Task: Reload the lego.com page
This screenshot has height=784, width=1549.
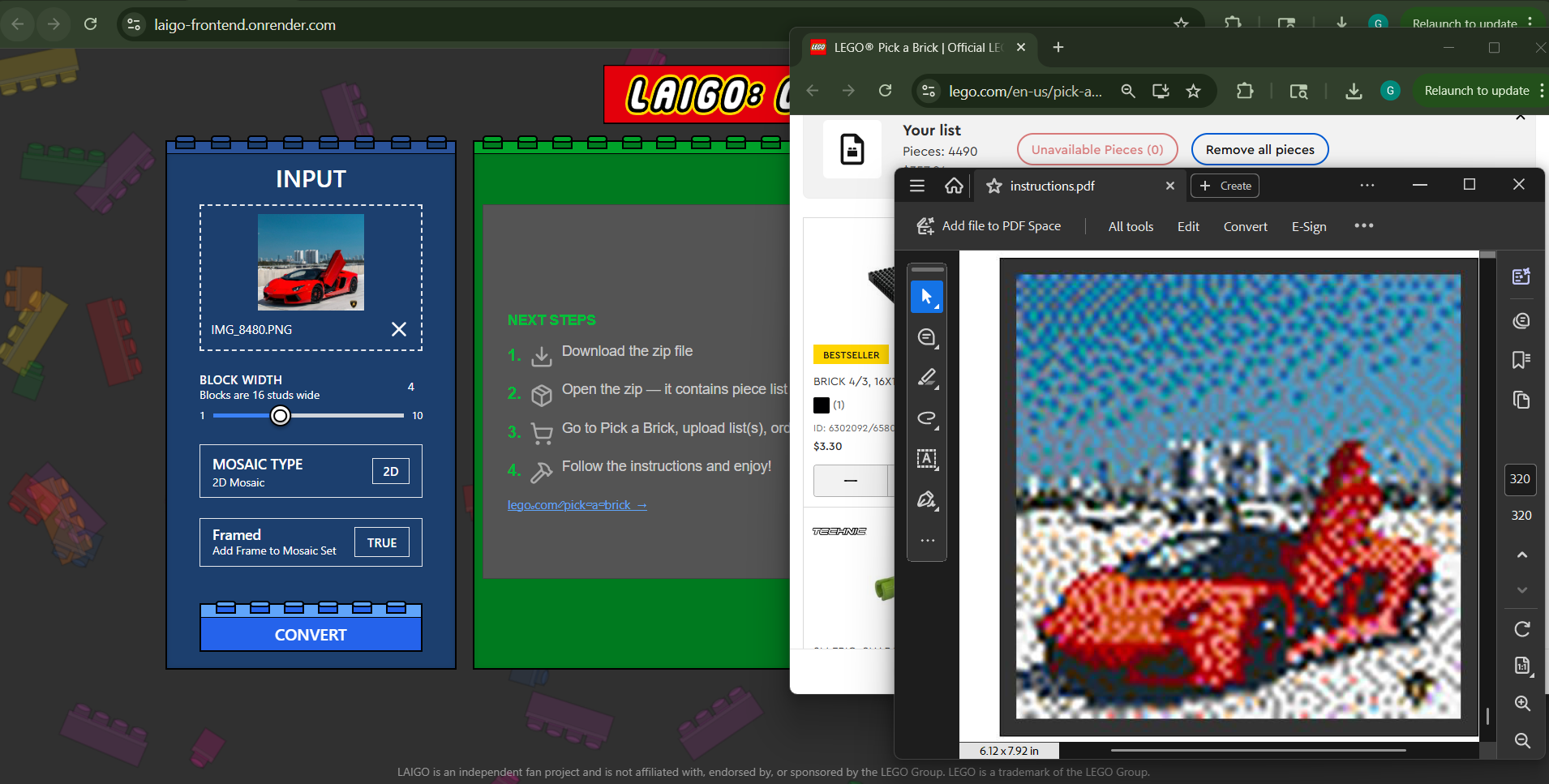Action: (885, 91)
